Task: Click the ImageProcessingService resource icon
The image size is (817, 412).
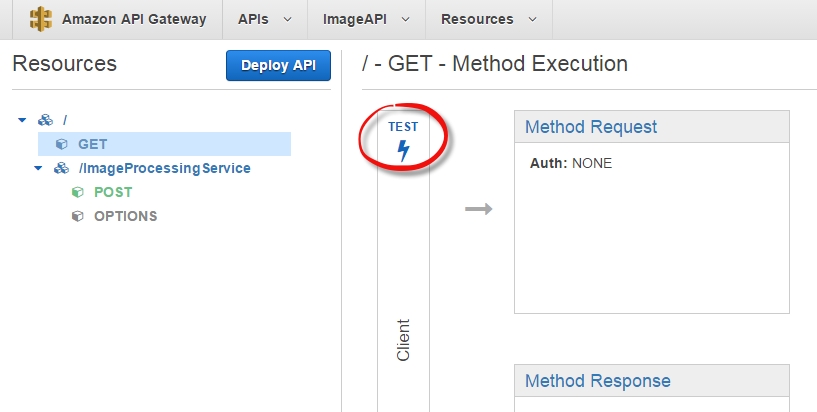Action: tap(62, 168)
